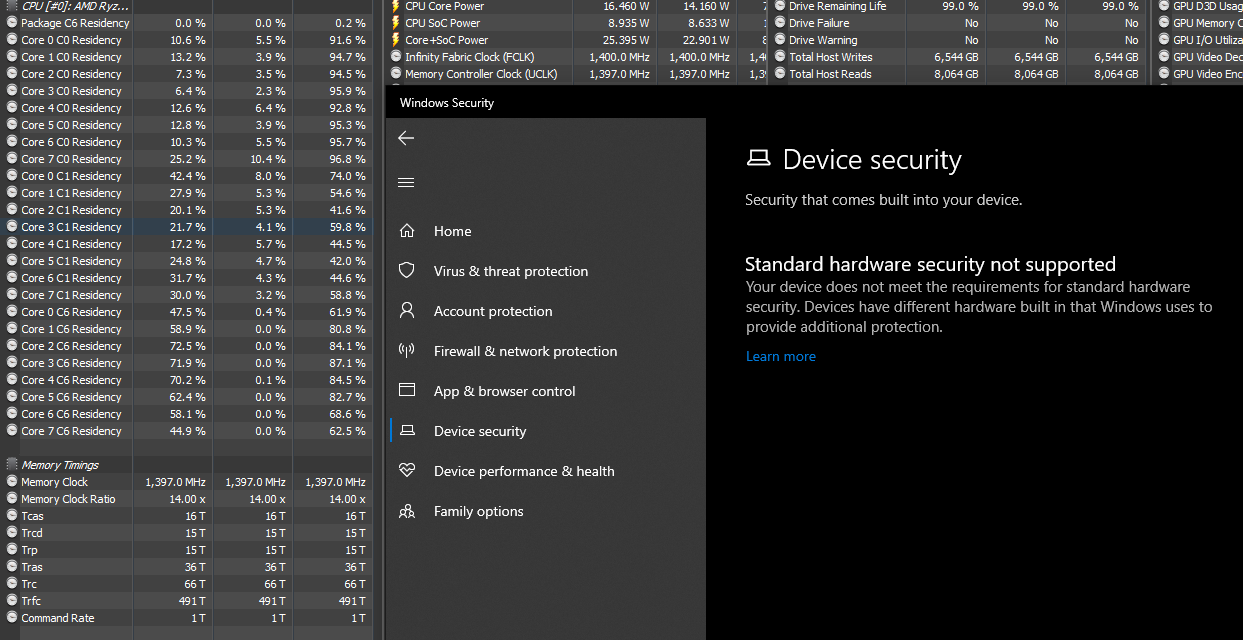Select the Core 3 C1 Residency row
1243x640 pixels.
tap(71, 227)
